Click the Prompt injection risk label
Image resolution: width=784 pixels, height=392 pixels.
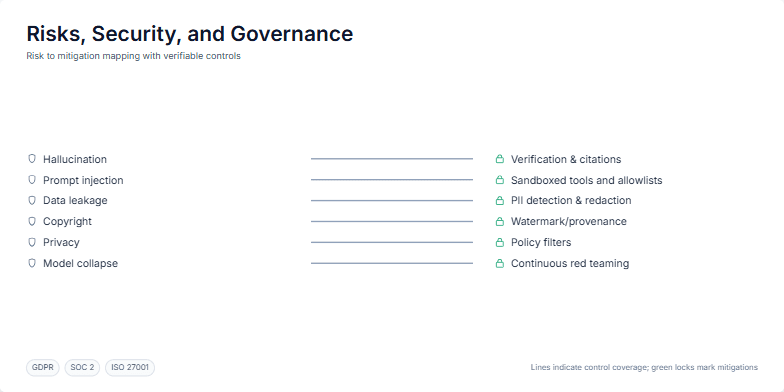coord(83,180)
